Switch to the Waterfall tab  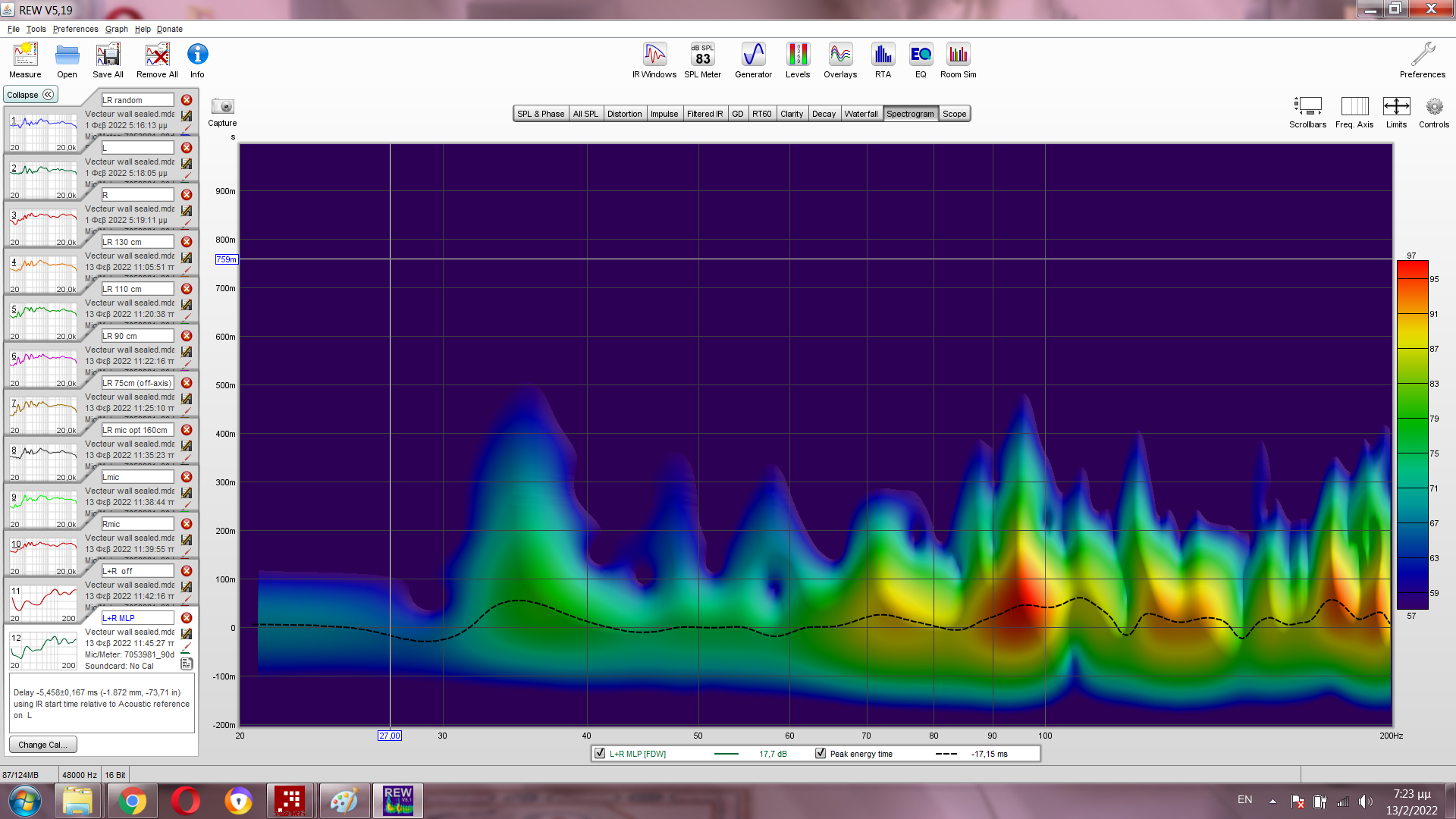[x=861, y=114]
